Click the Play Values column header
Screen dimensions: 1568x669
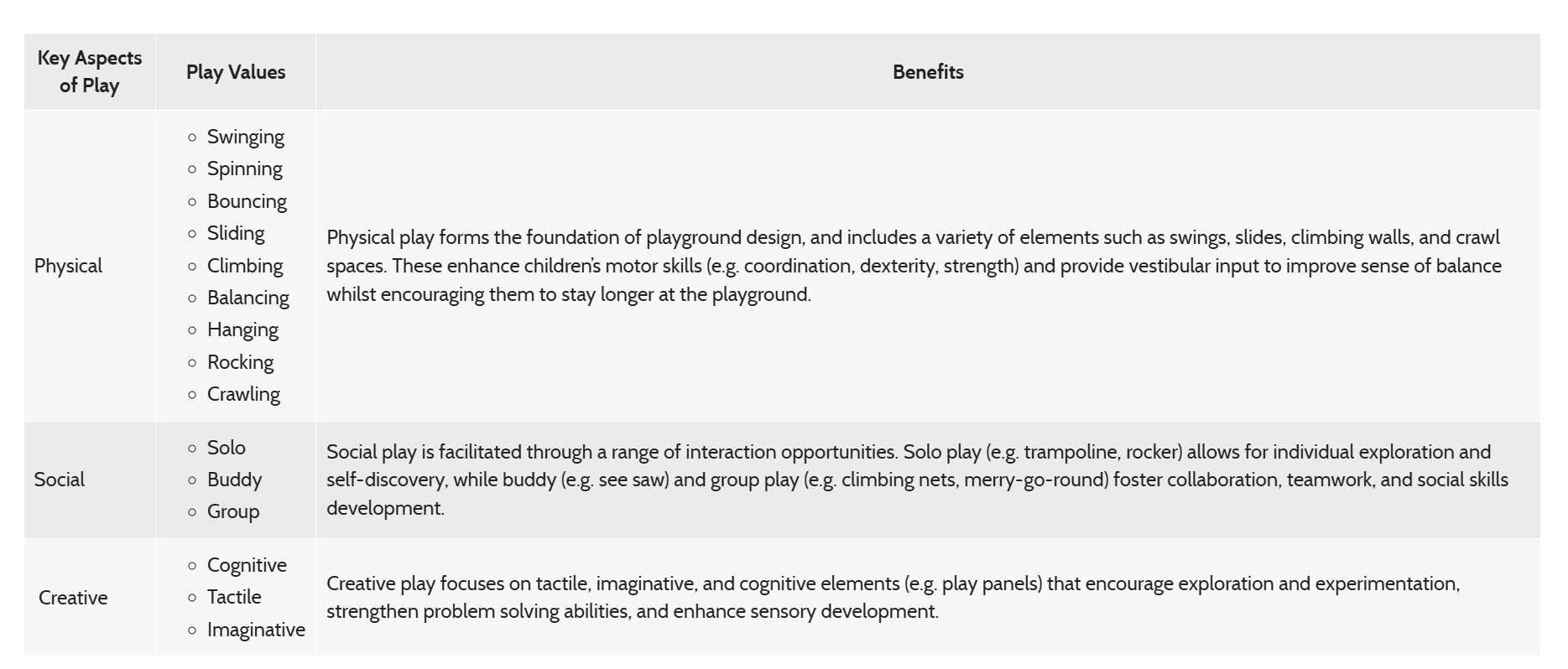(236, 72)
